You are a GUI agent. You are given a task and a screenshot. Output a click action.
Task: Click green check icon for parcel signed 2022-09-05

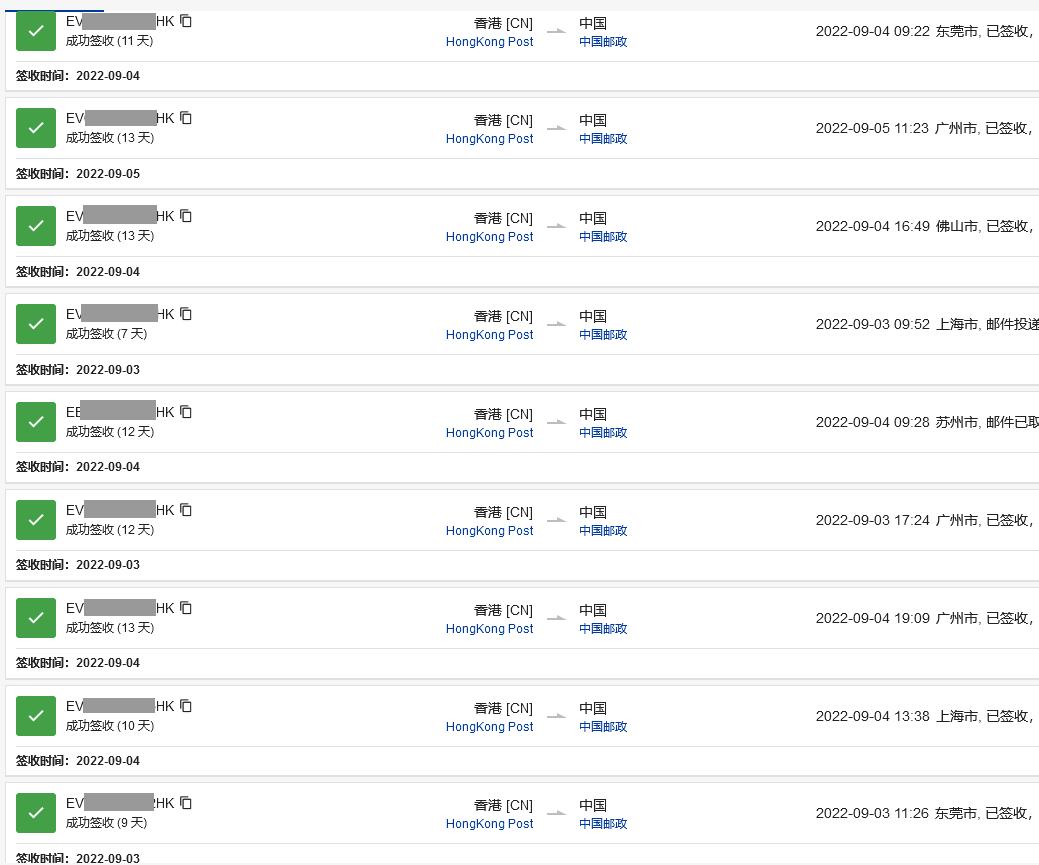[x=36, y=128]
